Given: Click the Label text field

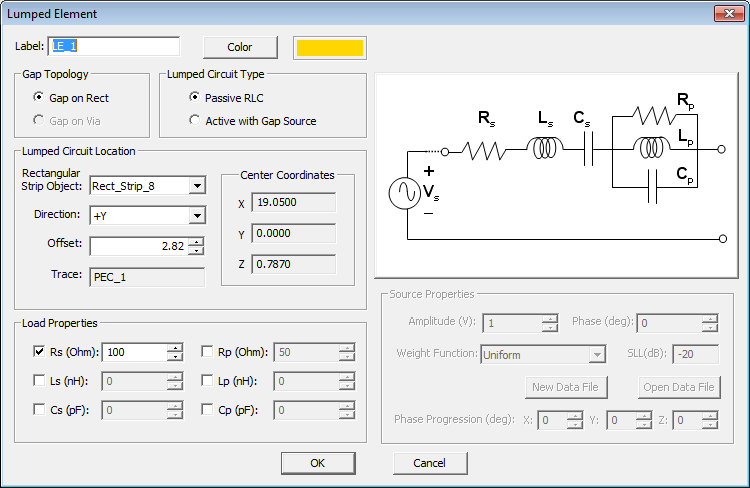Looking at the screenshot, I should pyautogui.click(x=113, y=47).
